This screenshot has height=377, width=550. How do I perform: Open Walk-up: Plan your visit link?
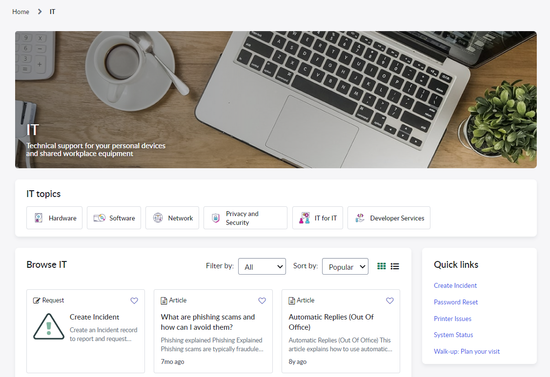[467, 351]
